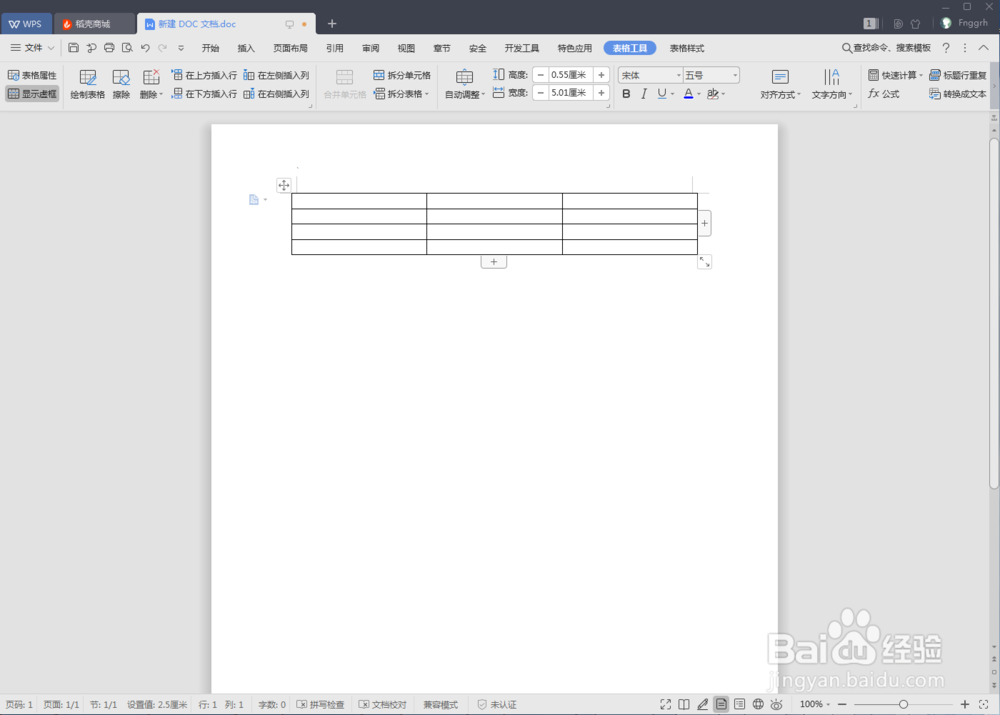Click the table move handle icon
The height and width of the screenshot is (715, 1000).
pyautogui.click(x=284, y=185)
